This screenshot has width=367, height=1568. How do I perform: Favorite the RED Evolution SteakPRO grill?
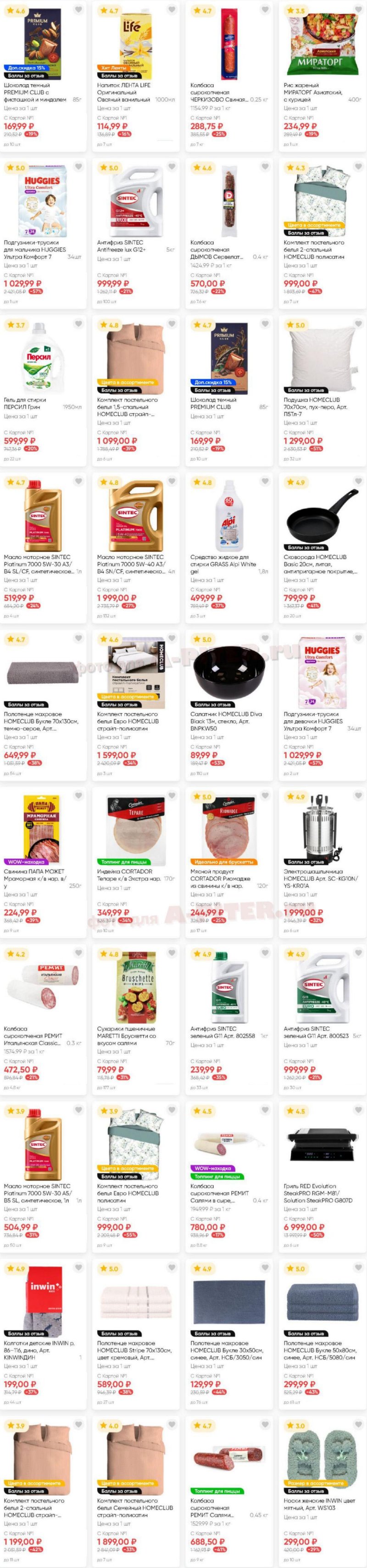tap(358, 1110)
